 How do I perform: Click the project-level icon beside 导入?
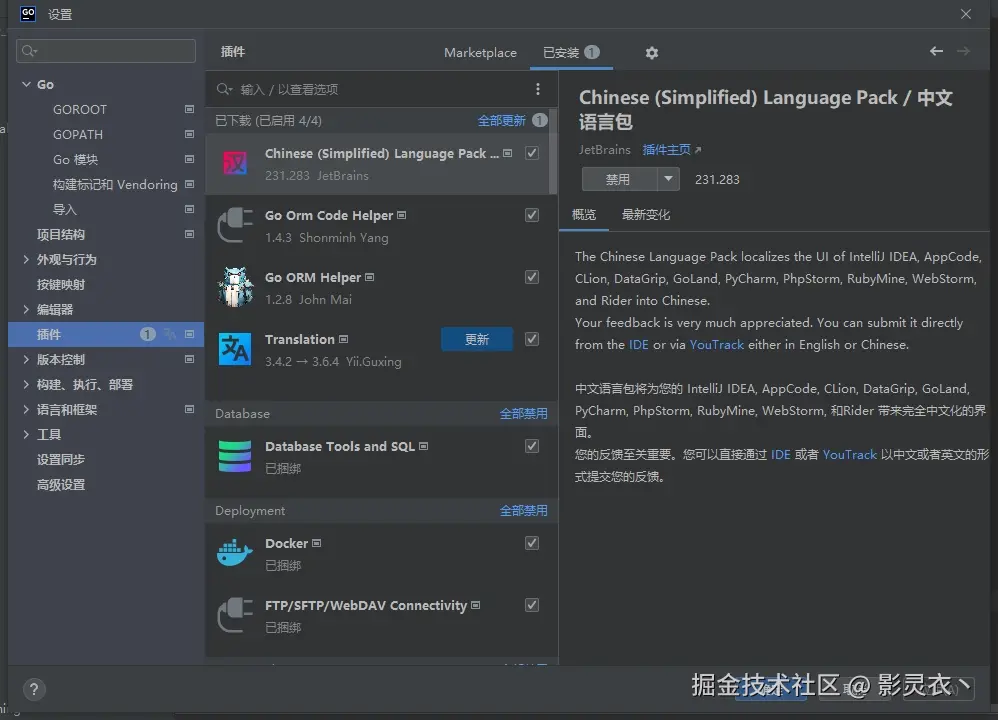(189, 209)
